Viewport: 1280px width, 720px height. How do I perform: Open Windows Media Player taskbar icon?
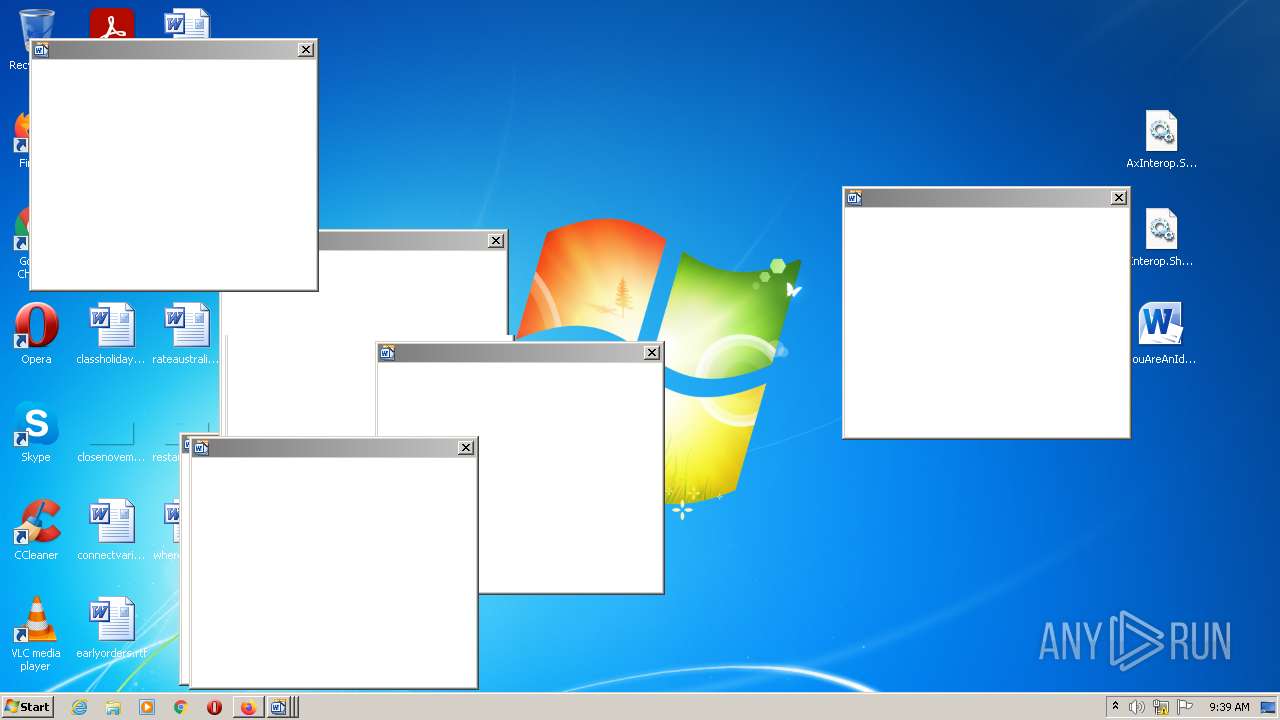147,707
